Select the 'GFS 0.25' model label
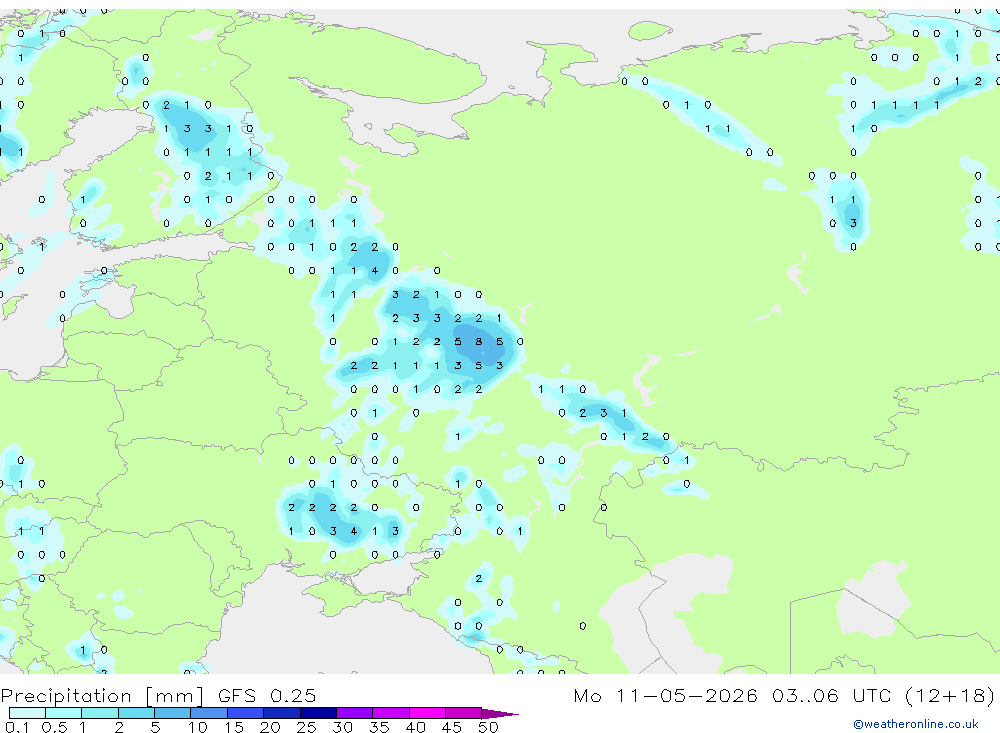The image size is (1000, 733). point(267,695)
